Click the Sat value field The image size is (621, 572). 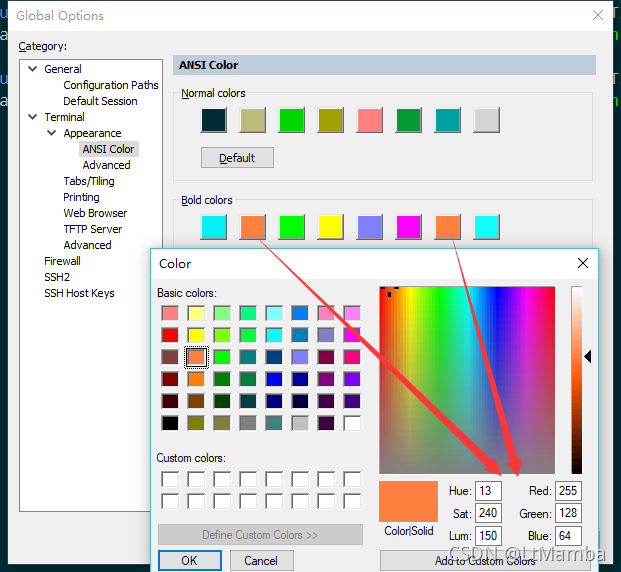pos(488,513)
